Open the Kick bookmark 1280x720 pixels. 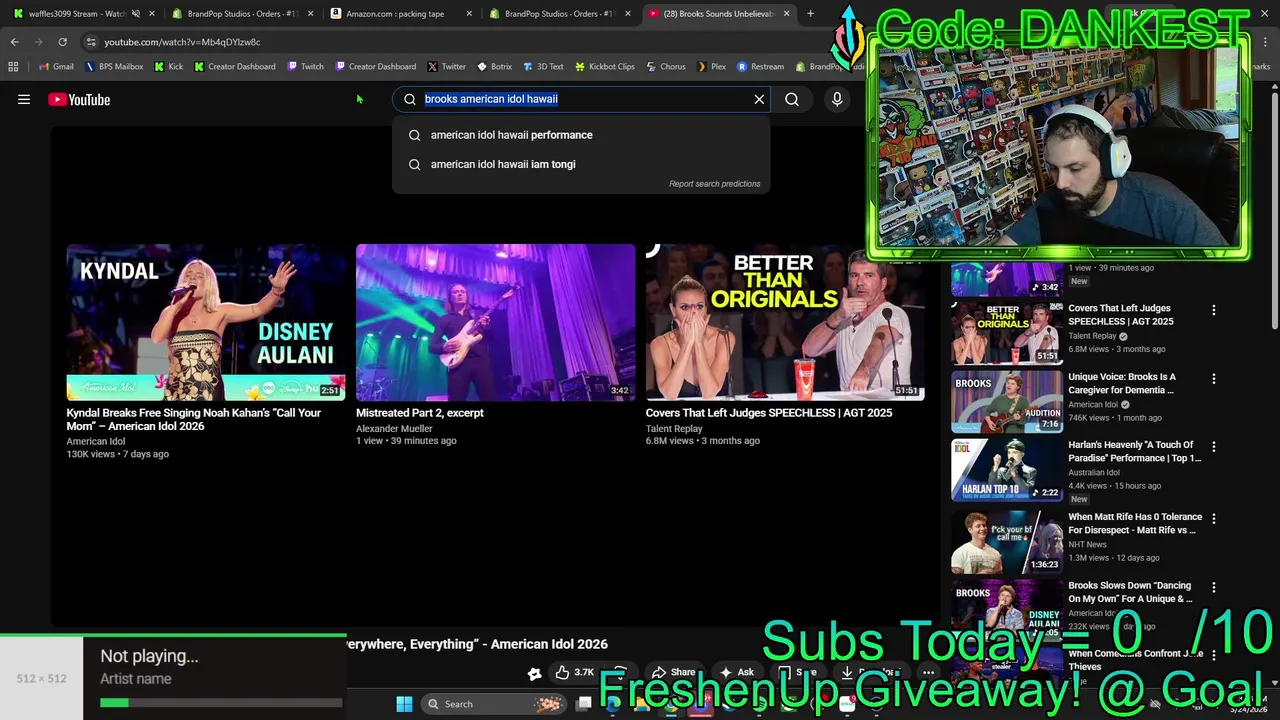pos(169,67)
